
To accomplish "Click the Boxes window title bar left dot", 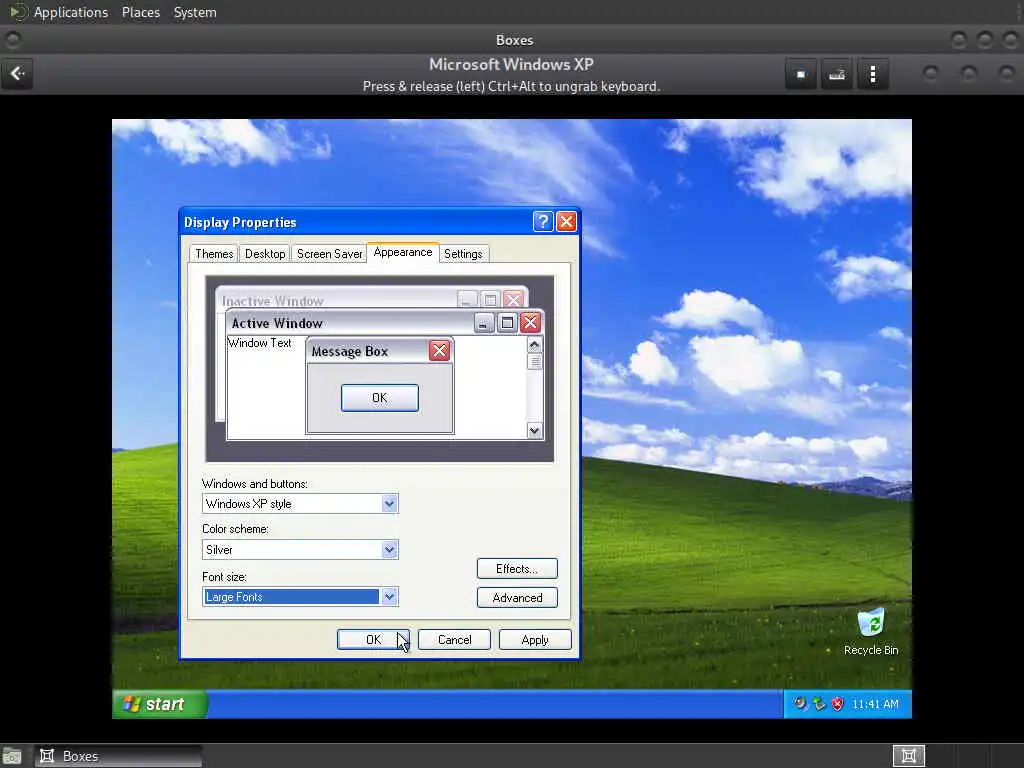I will tap(12, 40).
